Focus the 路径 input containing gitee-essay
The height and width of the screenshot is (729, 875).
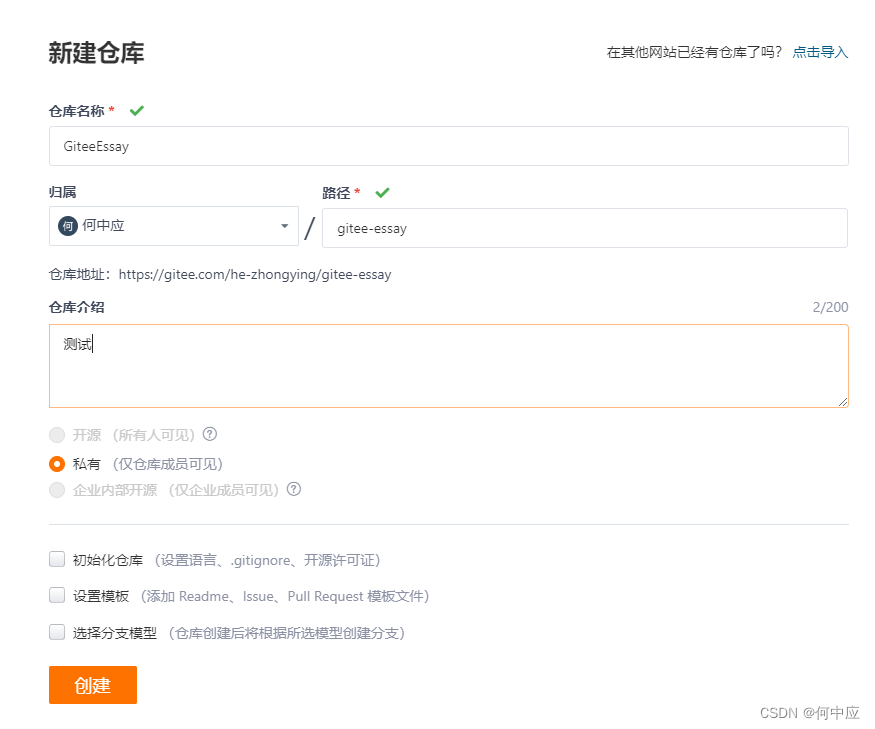click(x=584, y=228)
